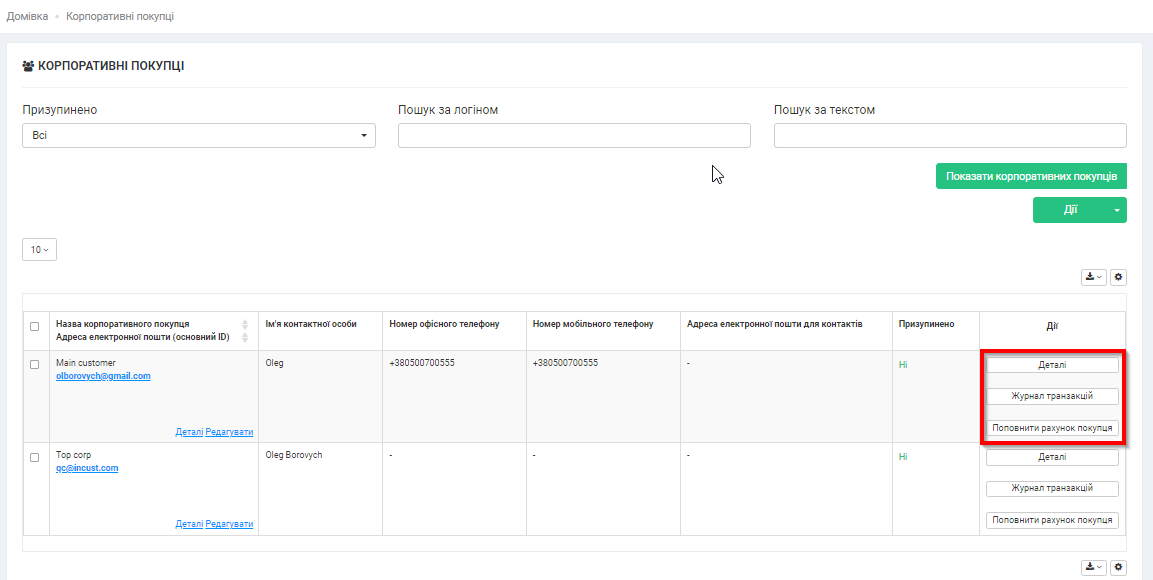Expand the green Дії dropdown caret
The height and width of the screenshot is (580, 1153).
tap(1116, 210)
